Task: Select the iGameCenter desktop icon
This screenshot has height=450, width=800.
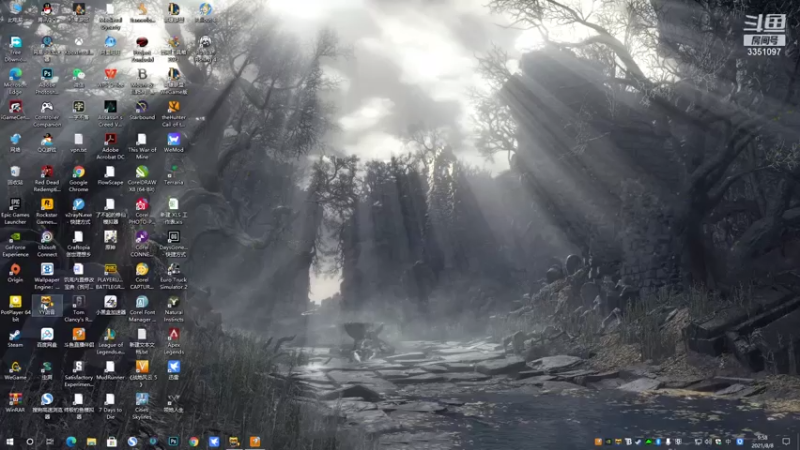Action: point(15,110)
